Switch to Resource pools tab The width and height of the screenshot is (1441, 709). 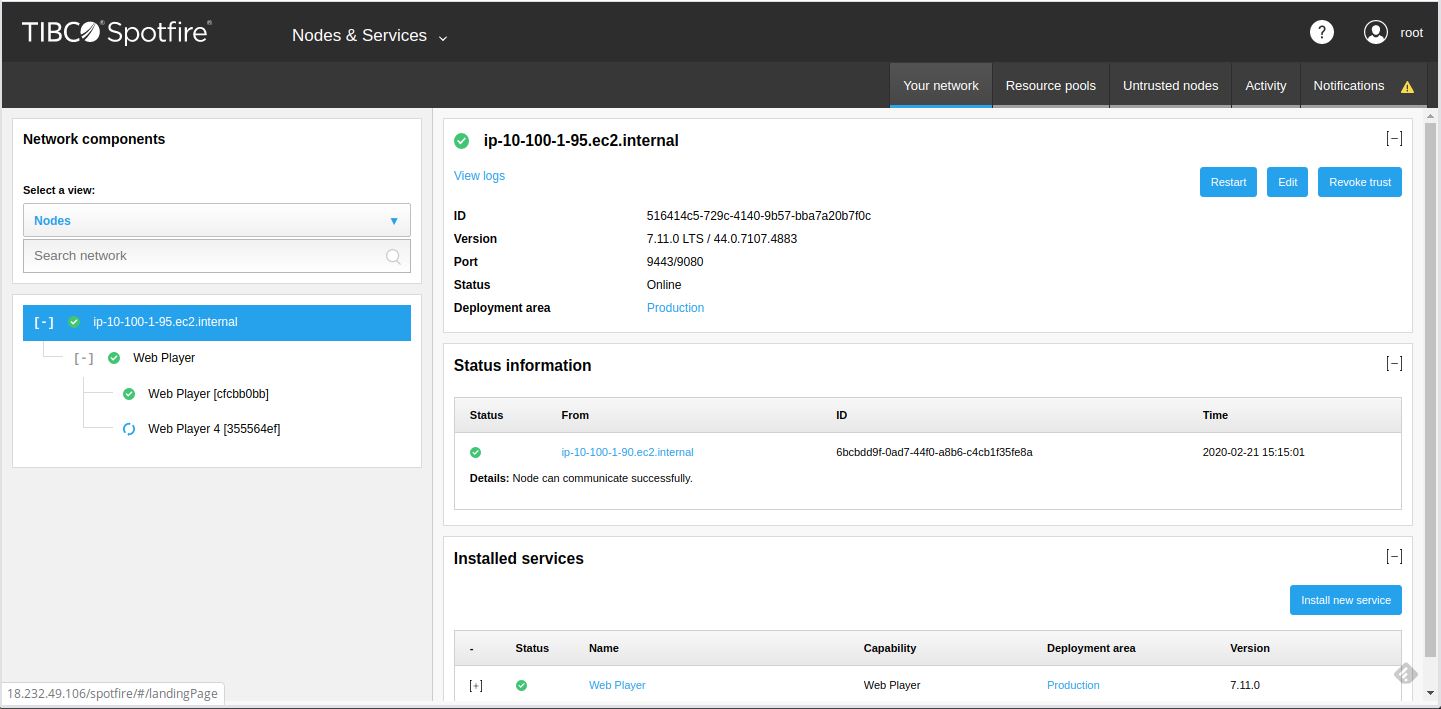(1051, 86)
